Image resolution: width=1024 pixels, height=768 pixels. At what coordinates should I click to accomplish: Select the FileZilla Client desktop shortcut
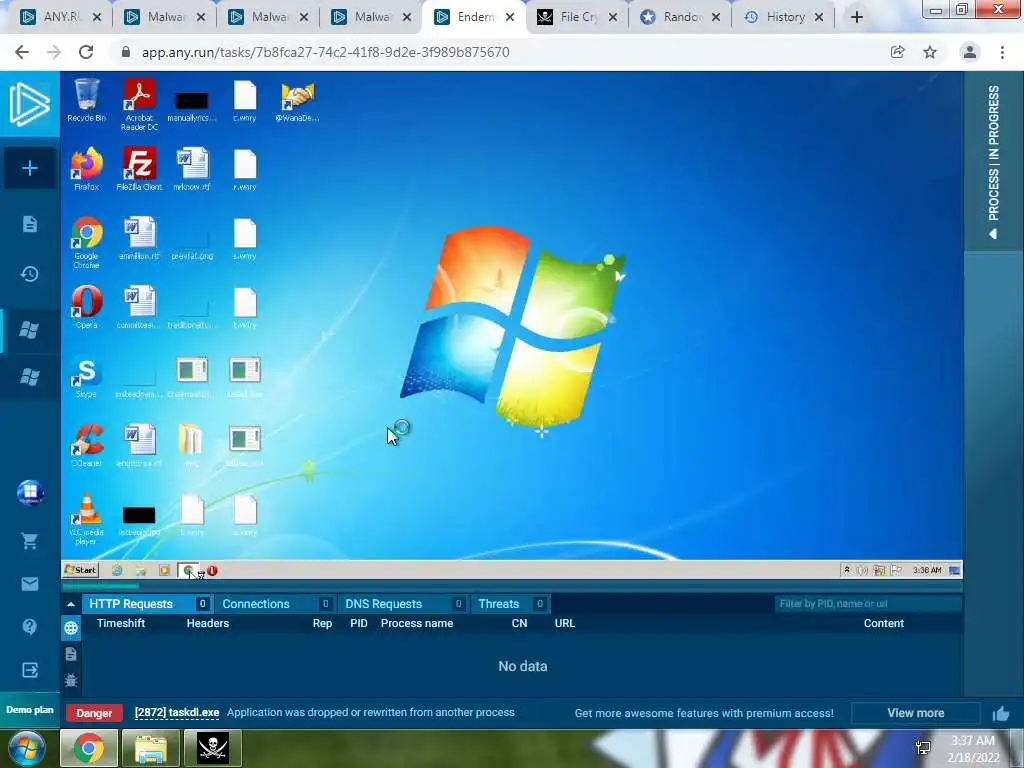(139, 169)
